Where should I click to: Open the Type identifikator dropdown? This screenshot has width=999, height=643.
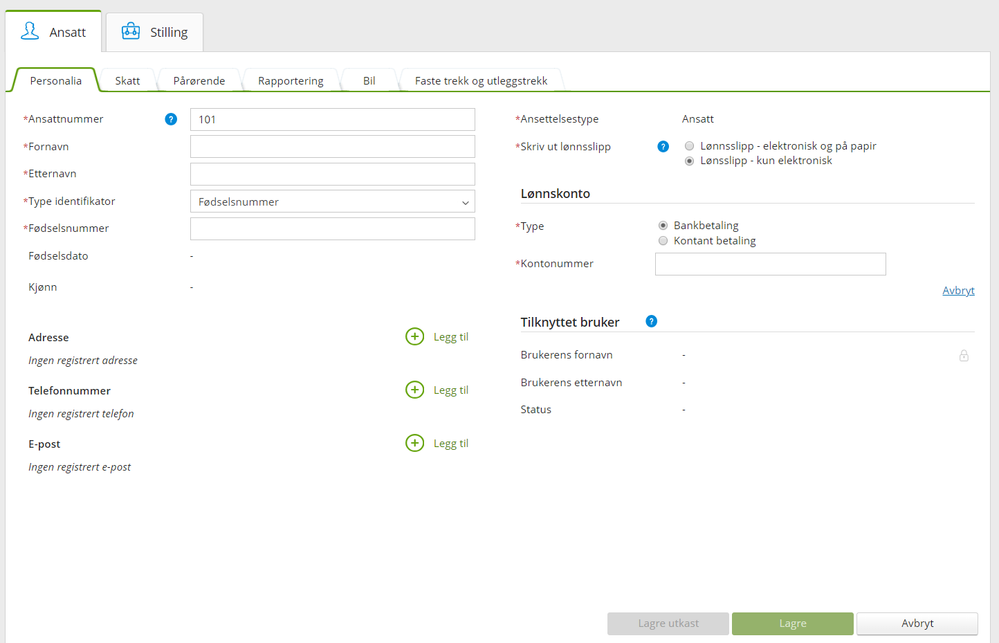[332, 202]
